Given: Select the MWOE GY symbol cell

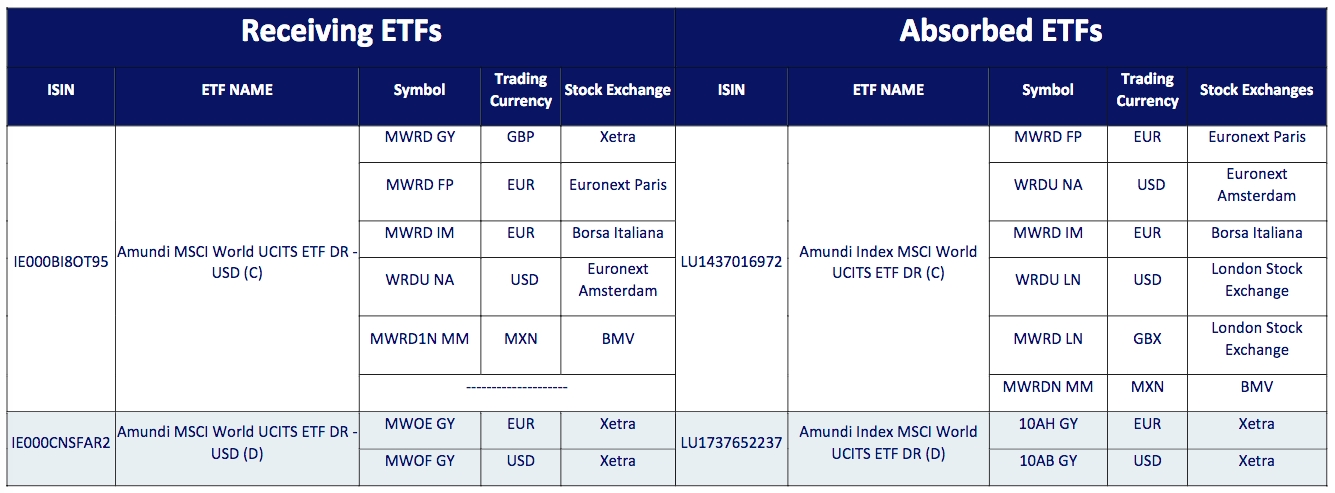Looking at the screenshot, I should tap(420, 424).
